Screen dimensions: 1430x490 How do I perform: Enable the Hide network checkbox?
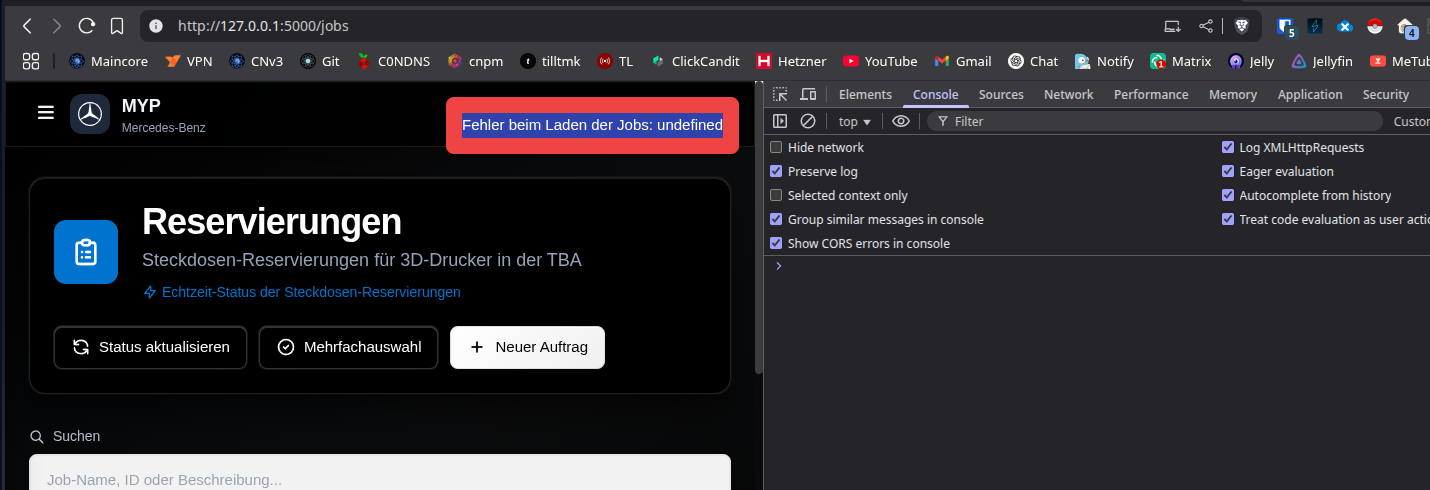coord(776,147)
